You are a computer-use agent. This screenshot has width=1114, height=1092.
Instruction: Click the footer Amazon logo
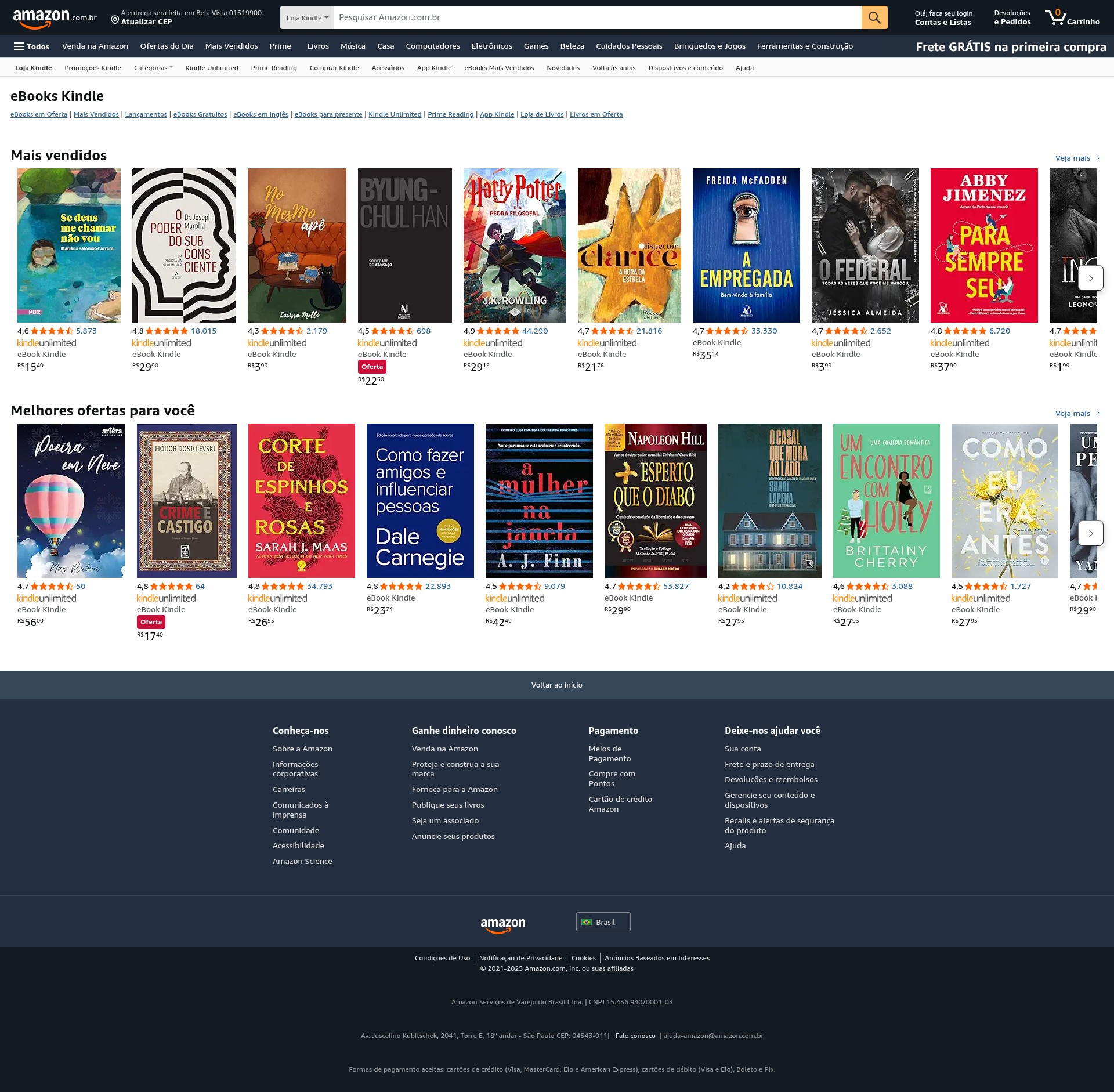coord(502,925)
